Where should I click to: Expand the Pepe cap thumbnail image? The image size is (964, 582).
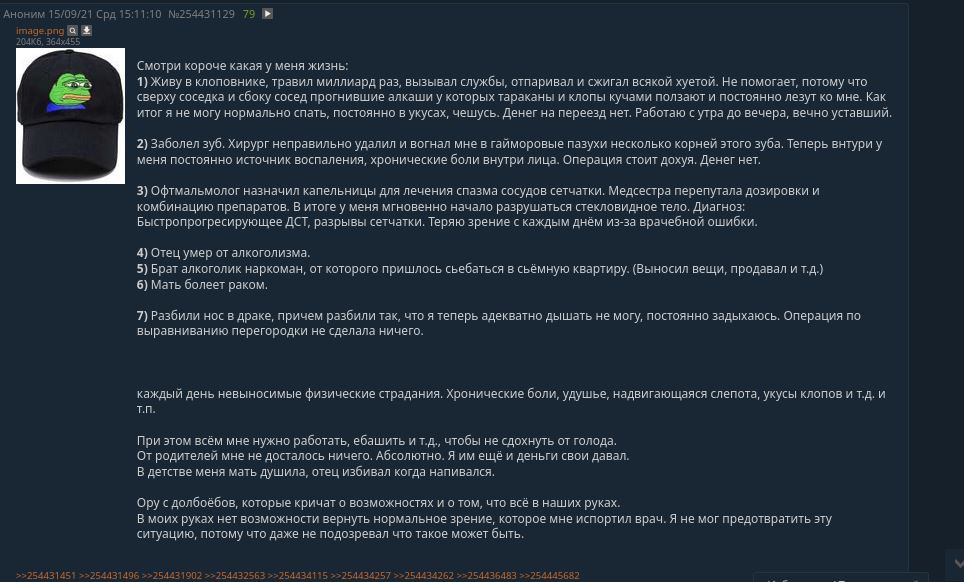tap(70, 116)
